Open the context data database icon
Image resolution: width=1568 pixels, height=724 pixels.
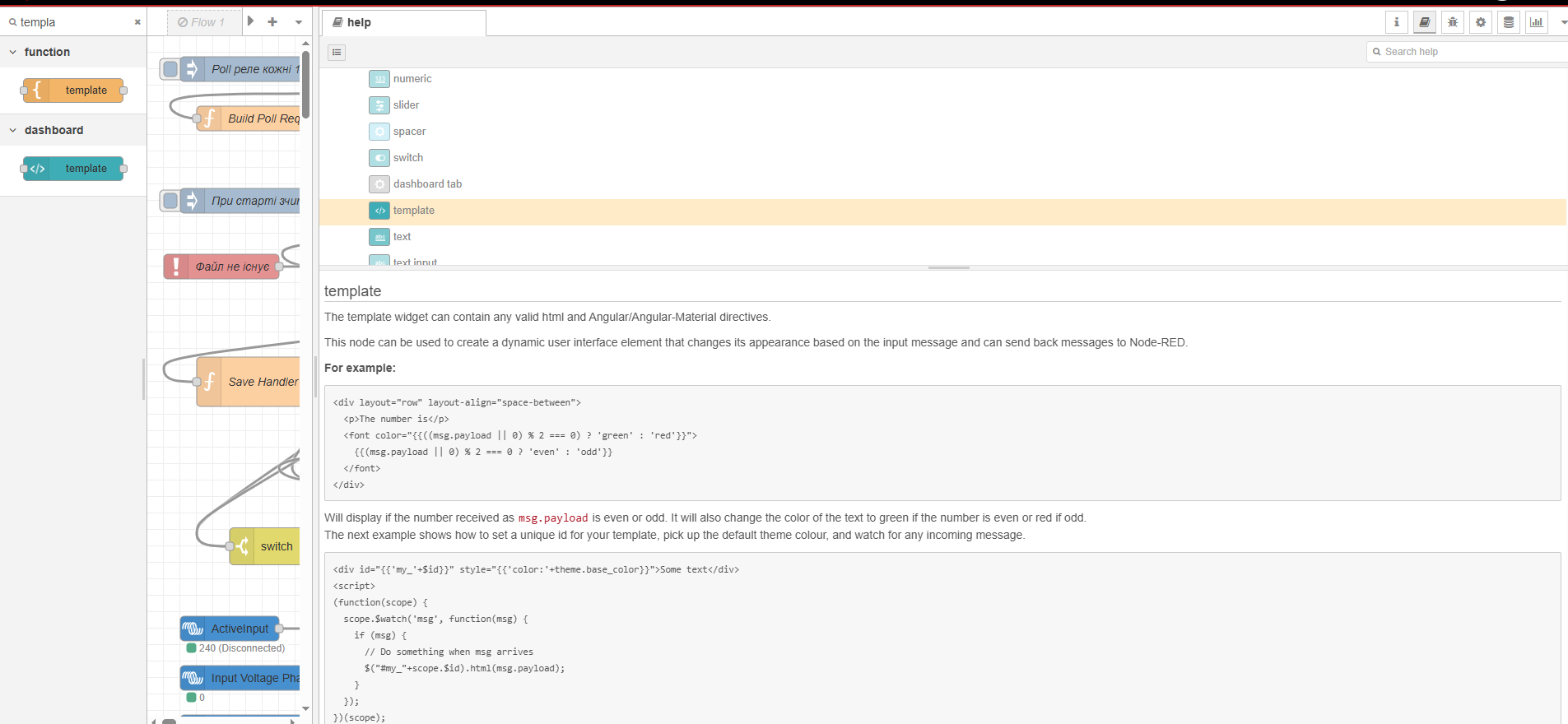tap(1509, 22)
